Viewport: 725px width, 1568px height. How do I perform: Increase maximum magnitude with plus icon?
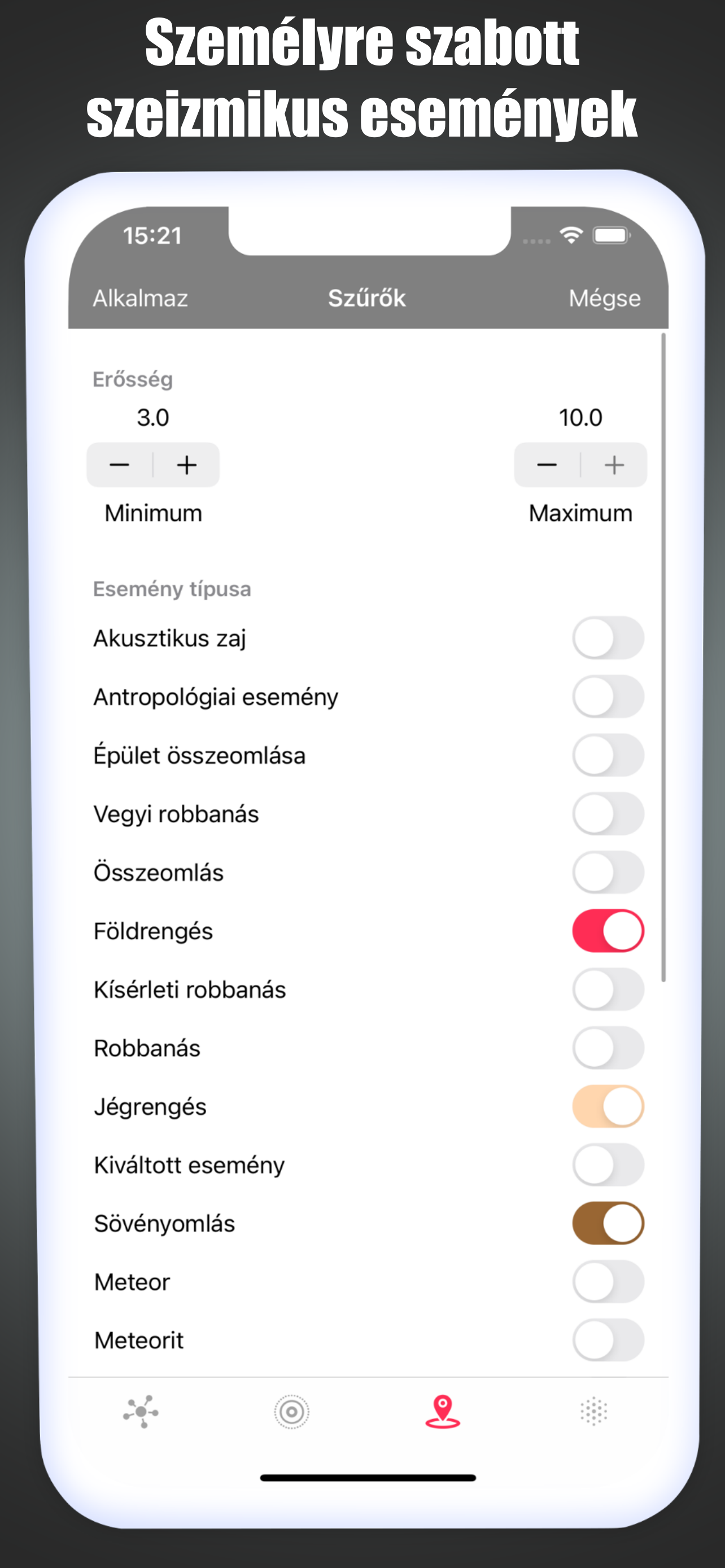point(614,465)
